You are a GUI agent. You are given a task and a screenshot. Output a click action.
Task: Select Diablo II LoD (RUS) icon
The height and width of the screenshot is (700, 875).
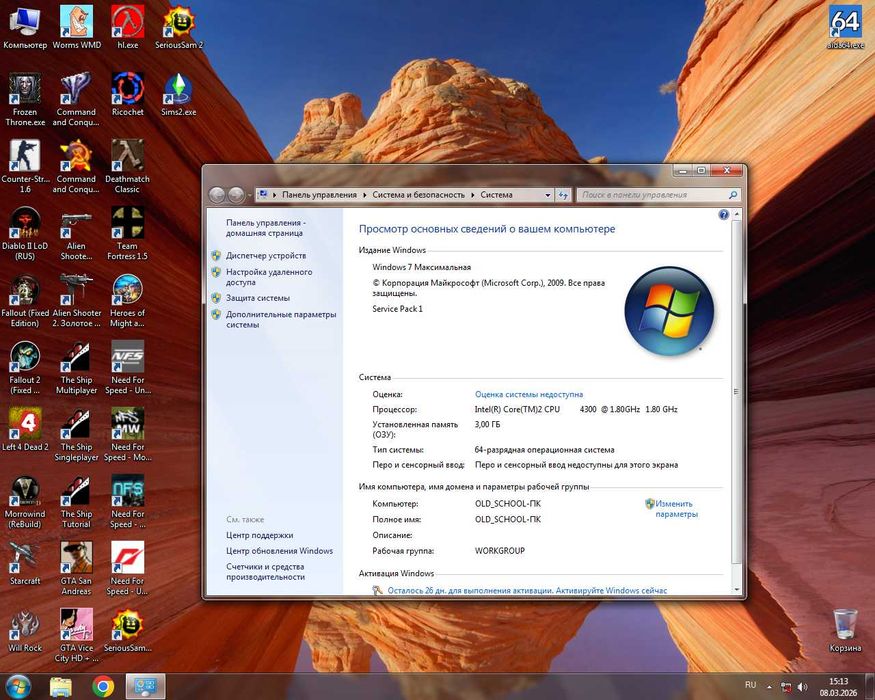point(25,233)
